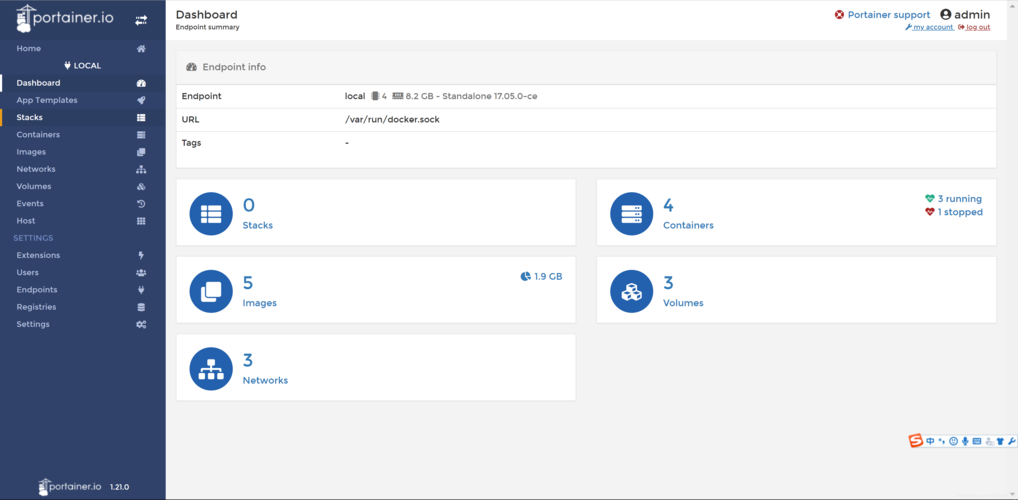1018x500 pixels.
Task: Click the Endpoints plug icon
Action: point(141,290)
